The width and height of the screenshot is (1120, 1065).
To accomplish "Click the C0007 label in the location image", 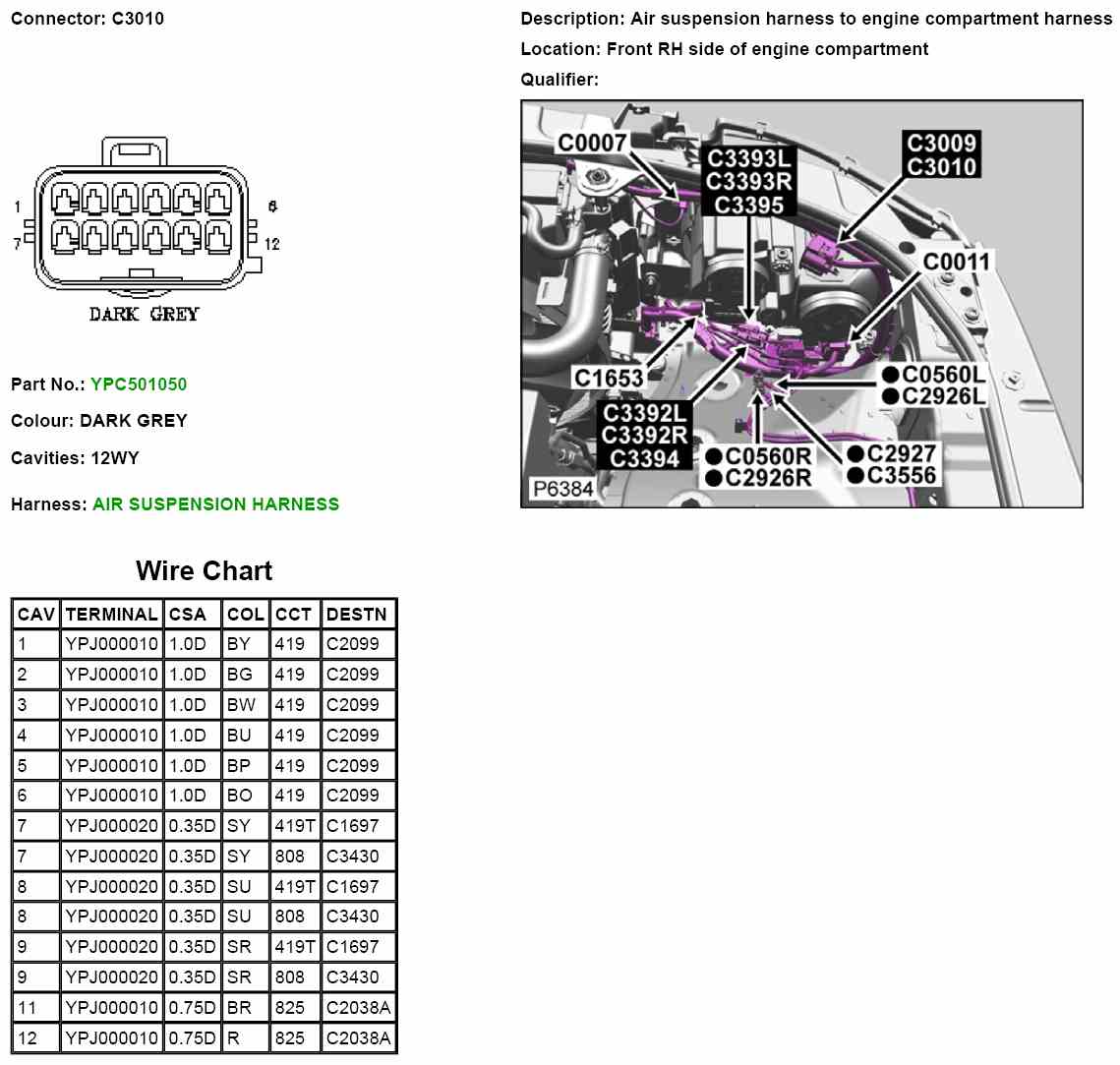I will tap(592, 144).
